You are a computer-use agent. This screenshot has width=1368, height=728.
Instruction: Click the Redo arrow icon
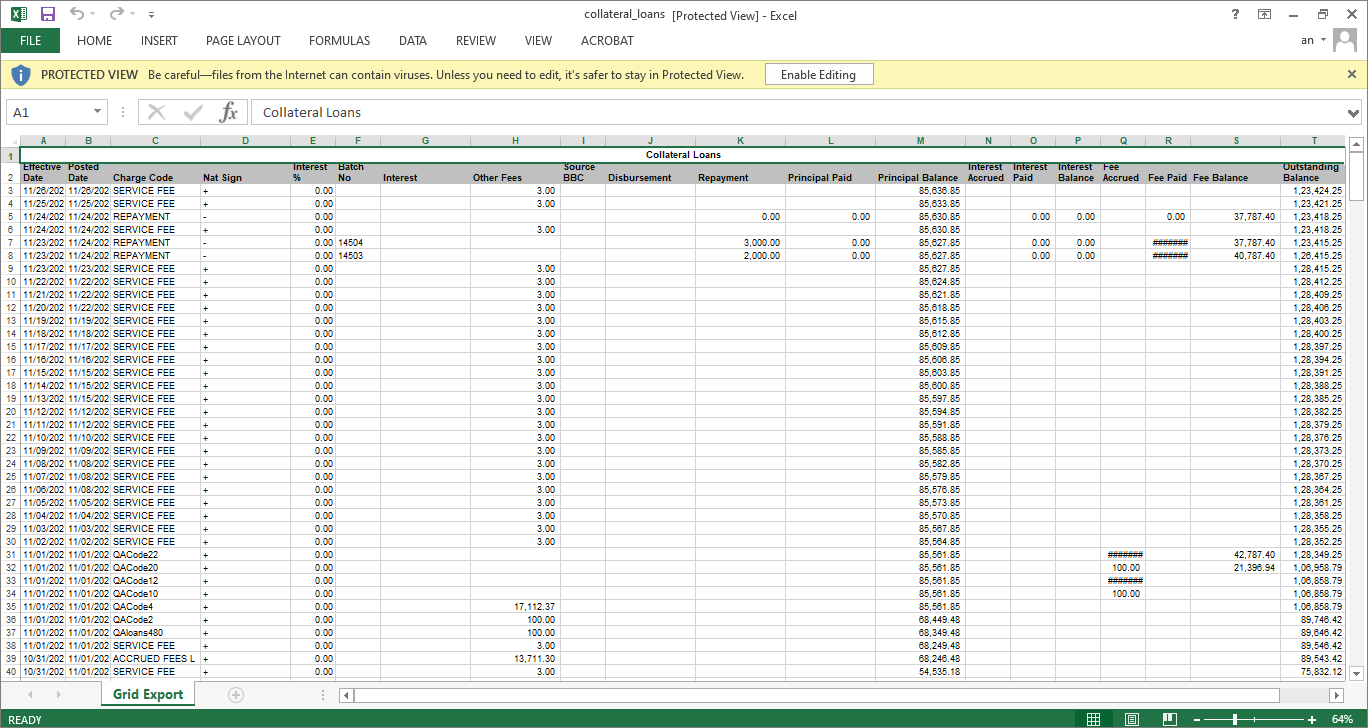click(116, 14)
